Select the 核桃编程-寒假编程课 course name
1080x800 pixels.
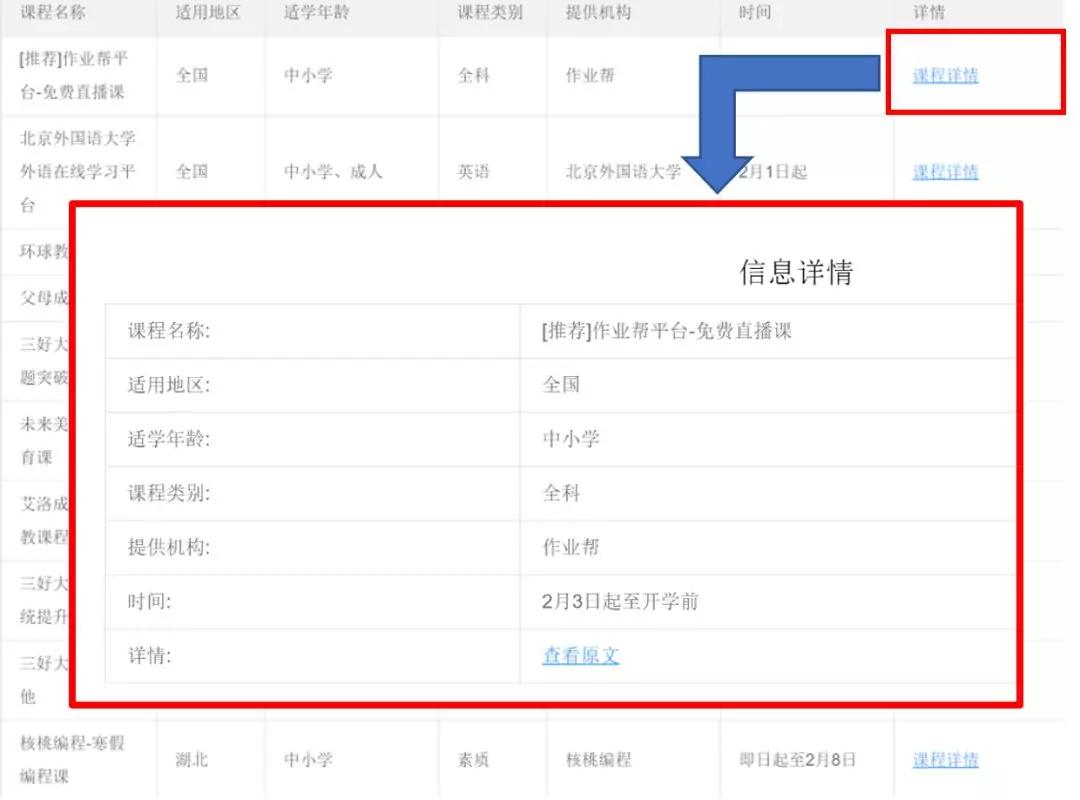[72, 759]
